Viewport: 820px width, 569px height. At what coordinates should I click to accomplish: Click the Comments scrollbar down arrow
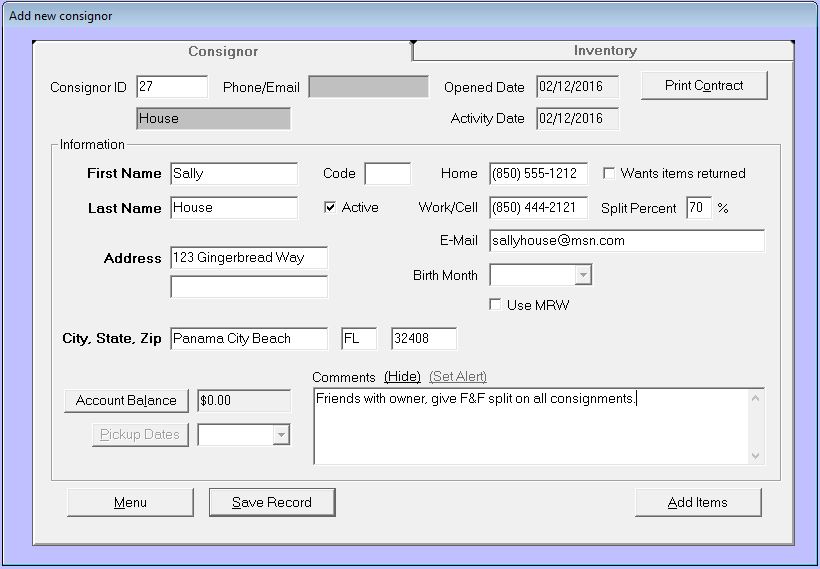pos(756,456)
